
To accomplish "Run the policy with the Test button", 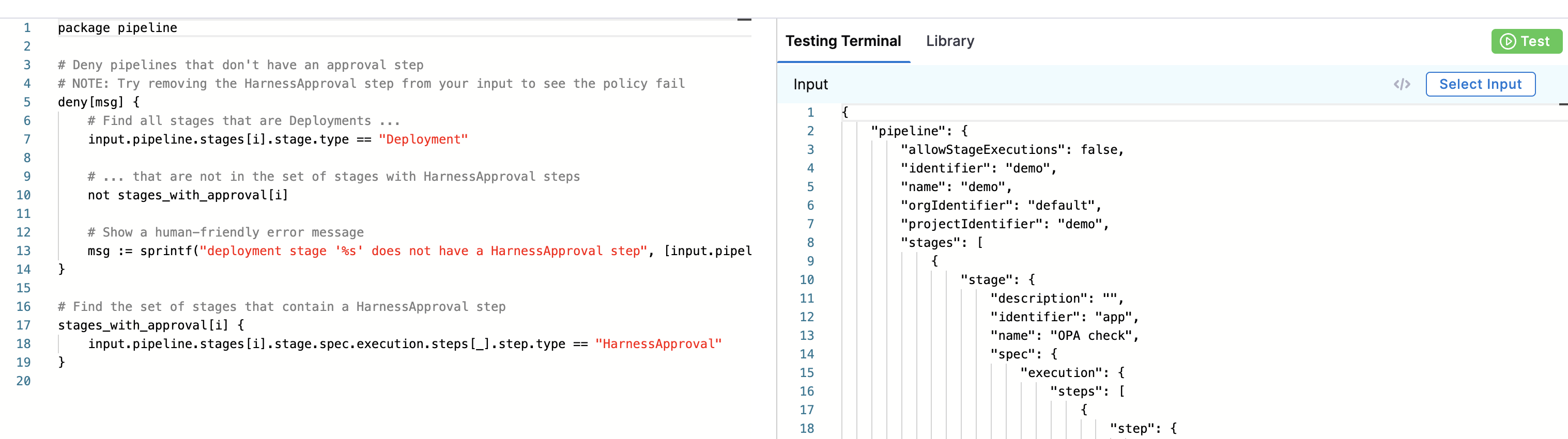I will 1526,41.
